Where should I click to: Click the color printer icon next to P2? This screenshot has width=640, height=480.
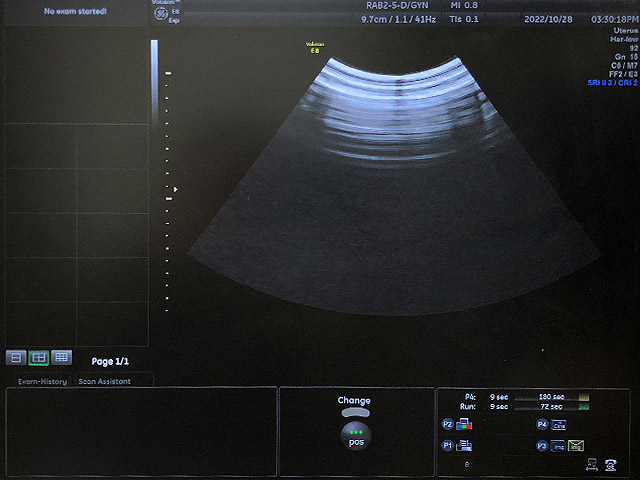point(464,424)
